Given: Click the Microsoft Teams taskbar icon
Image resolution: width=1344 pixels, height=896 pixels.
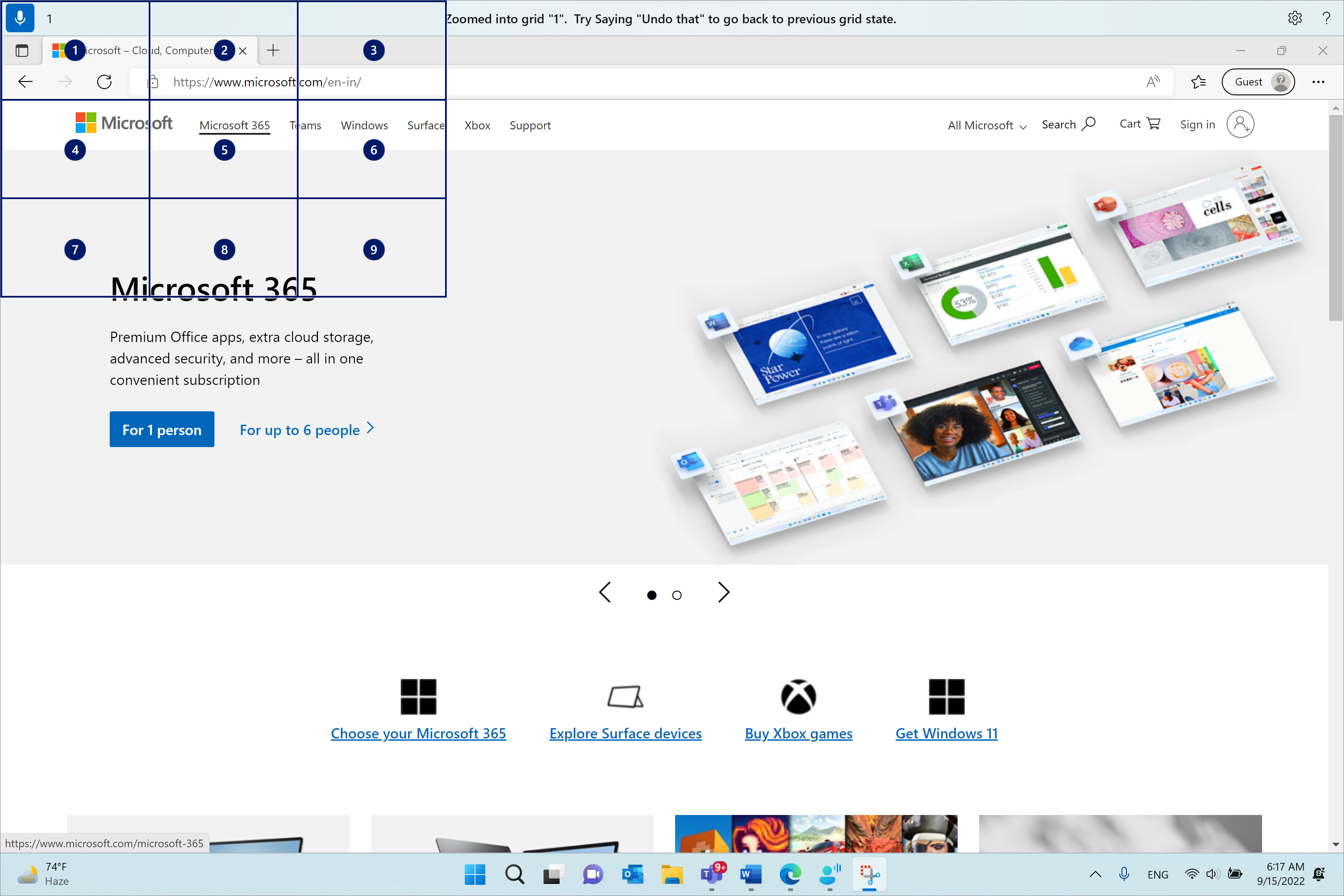Looking at the screenshot, I should [710, 874].
